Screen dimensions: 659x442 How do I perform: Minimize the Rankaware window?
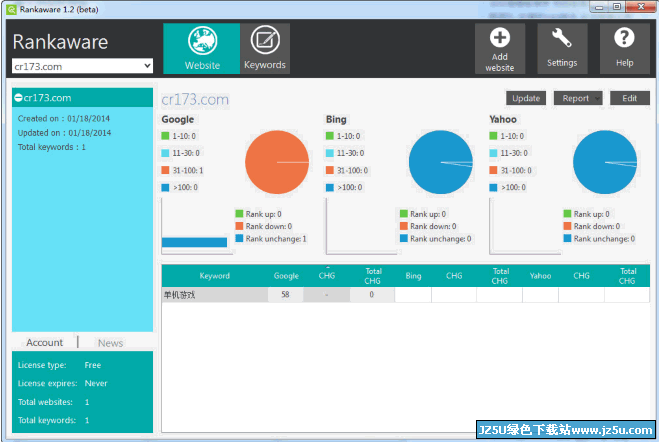(599, 7)
